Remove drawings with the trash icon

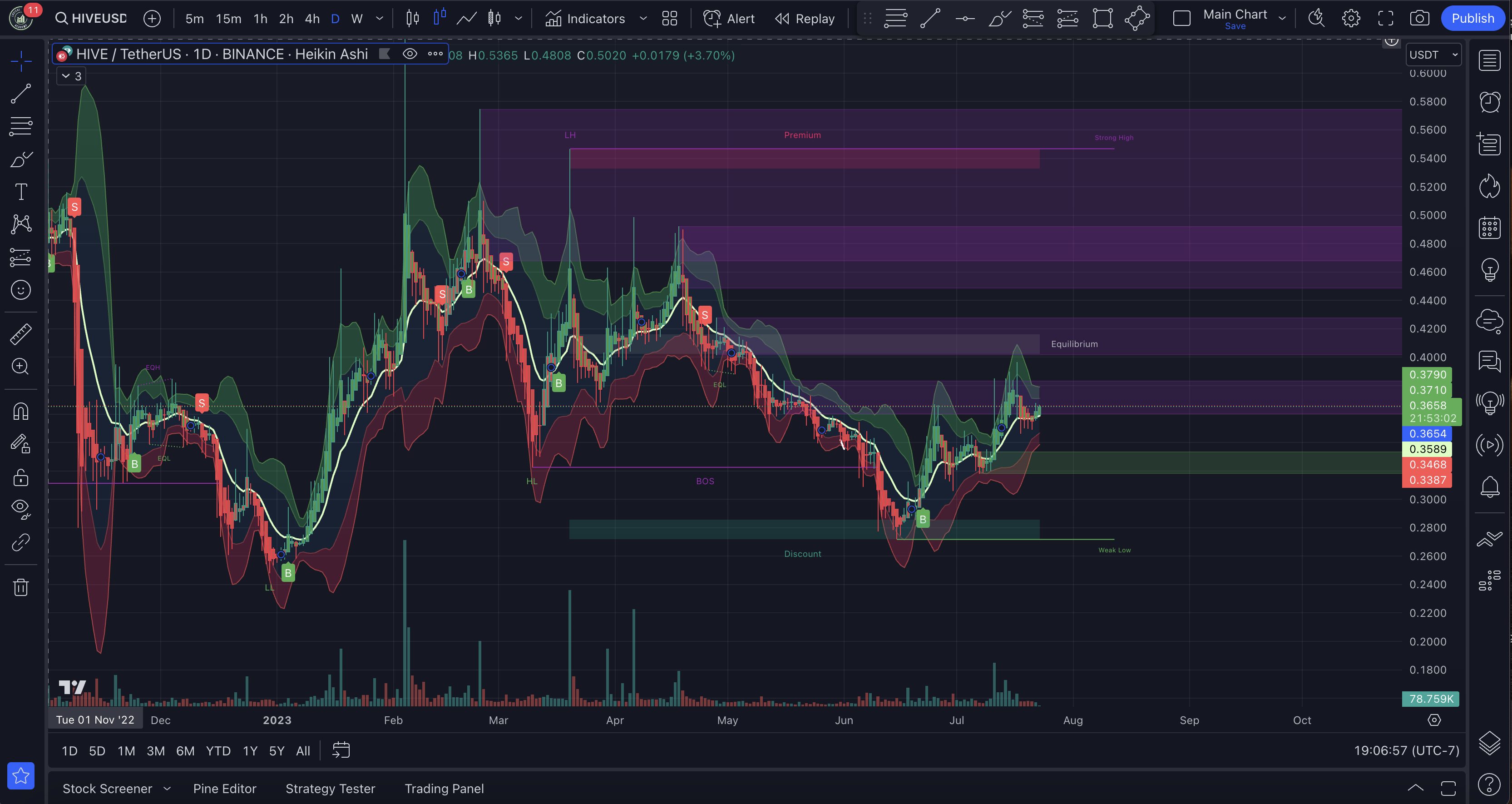tap(21, 587)
